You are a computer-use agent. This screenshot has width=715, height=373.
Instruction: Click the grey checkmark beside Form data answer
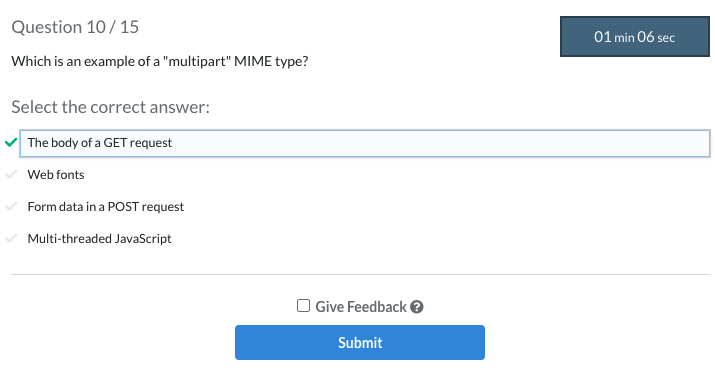click(x=11, y=207)
